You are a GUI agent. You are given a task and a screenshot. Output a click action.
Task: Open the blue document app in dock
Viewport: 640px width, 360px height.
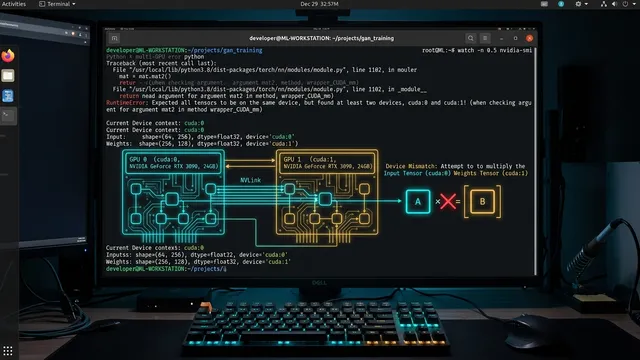(x=8, y=96)
